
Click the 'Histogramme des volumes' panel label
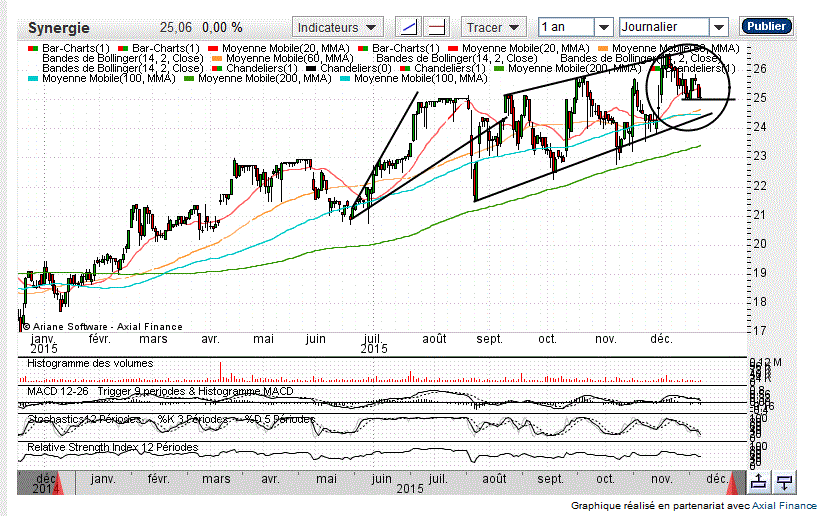(x=90, y=363)
